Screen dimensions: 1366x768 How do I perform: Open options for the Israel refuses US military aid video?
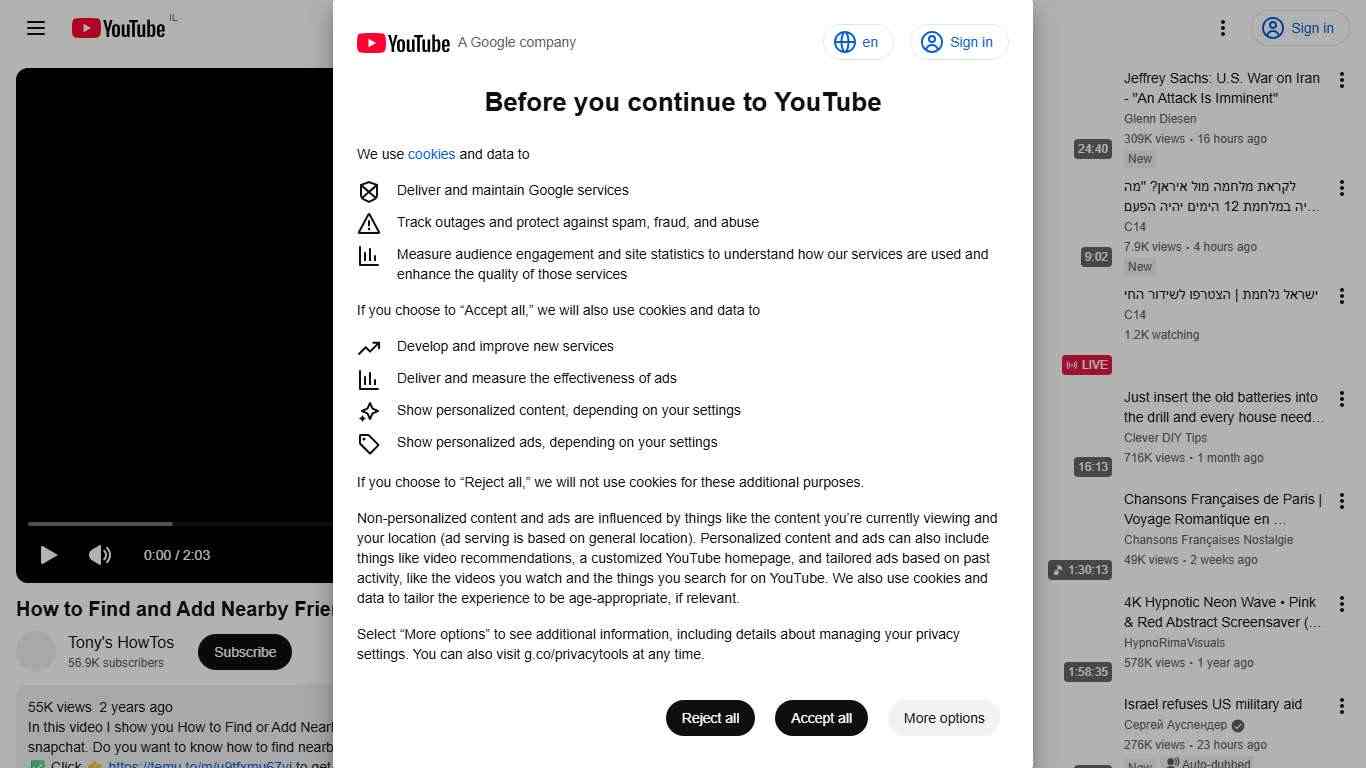(1342, 706)
